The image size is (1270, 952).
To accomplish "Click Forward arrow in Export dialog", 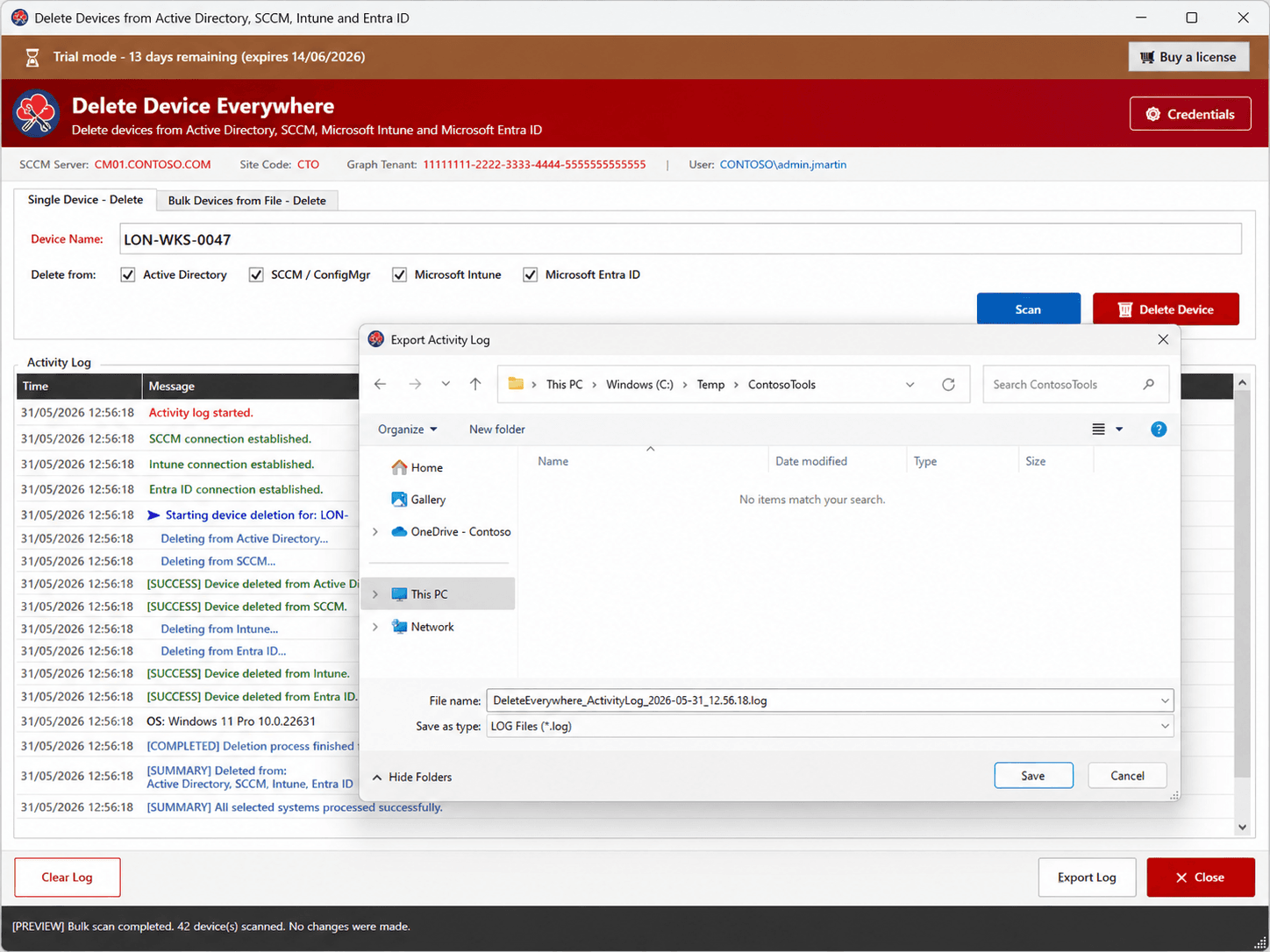I will point(415,384).
